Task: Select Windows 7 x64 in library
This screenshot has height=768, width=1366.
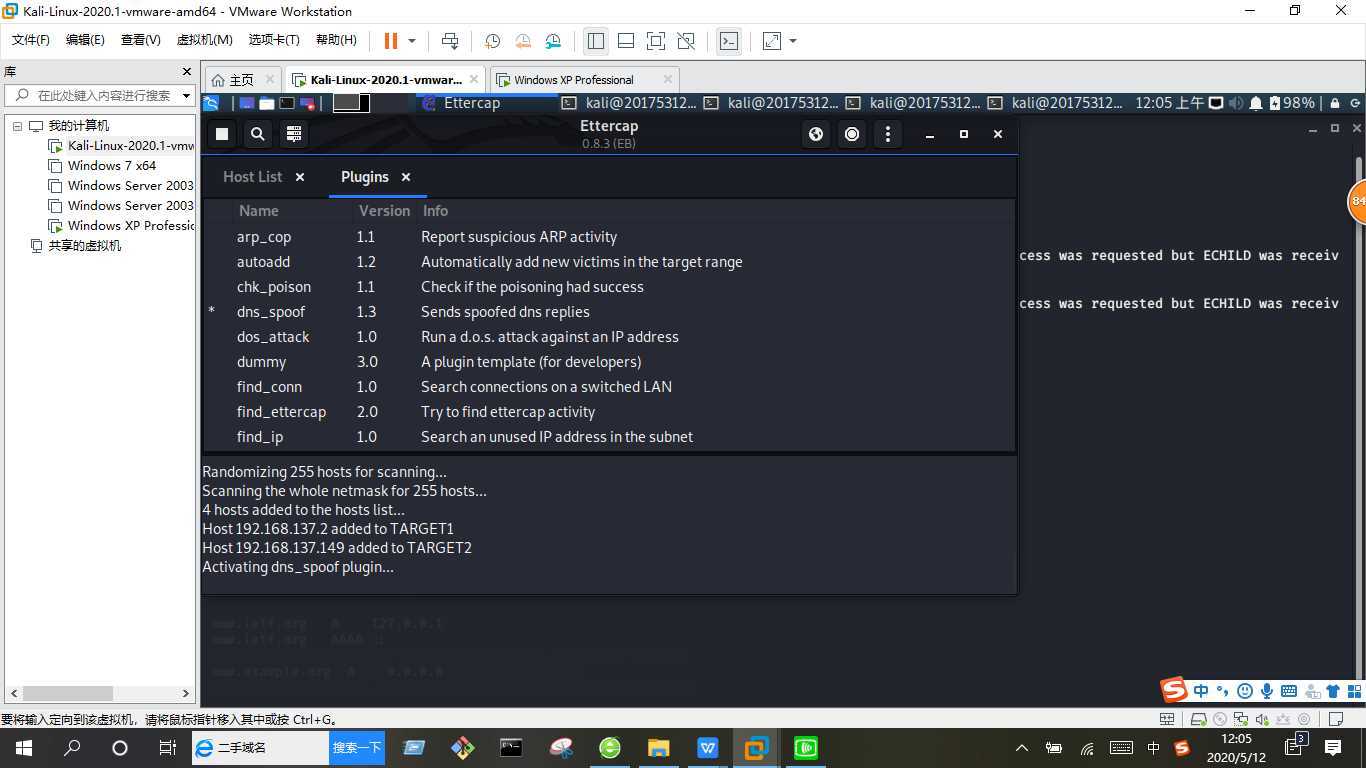Action: point(112,166)
